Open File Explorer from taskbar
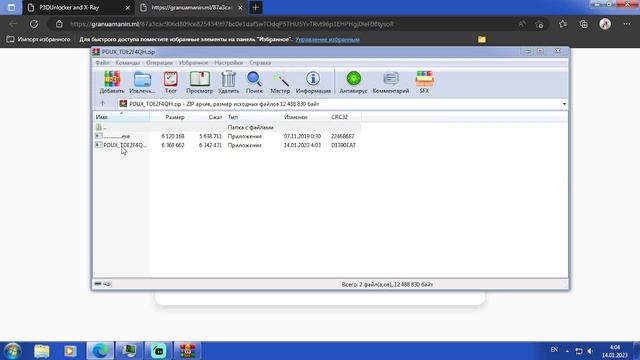Screen dimensions: 640x360 pos(42,351)
